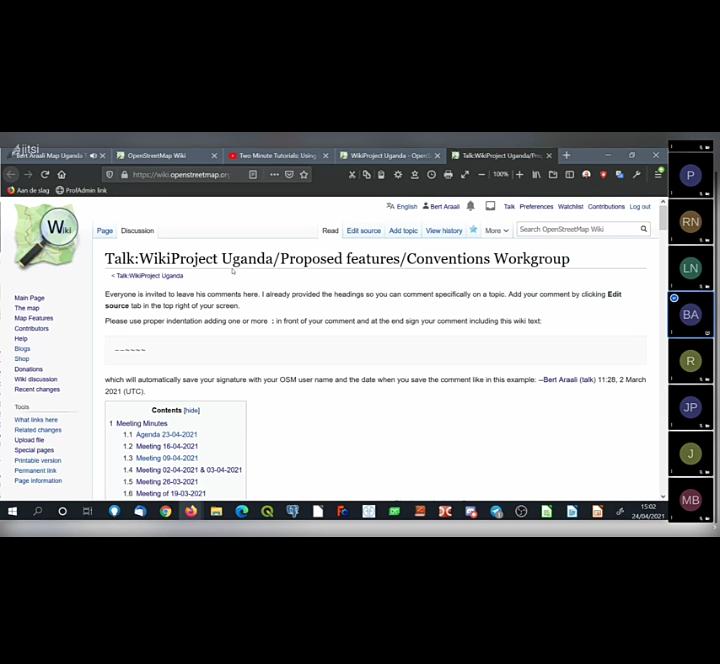Click Add topic tab

(x=403, y=231)
